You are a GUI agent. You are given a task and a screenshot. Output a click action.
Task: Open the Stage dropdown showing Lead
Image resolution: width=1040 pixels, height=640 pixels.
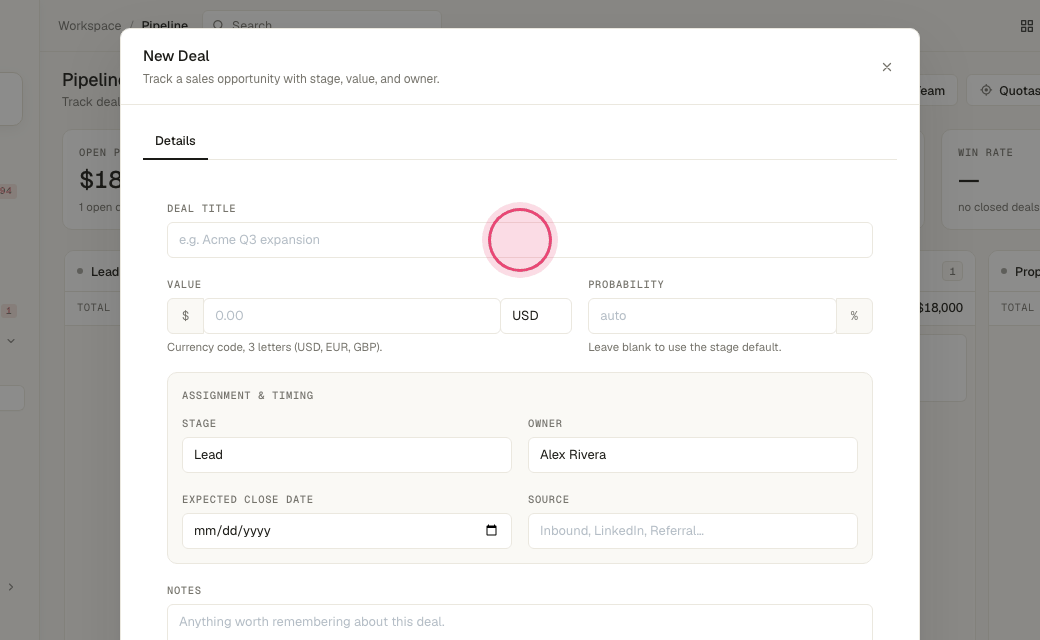[x=347, y=455]
